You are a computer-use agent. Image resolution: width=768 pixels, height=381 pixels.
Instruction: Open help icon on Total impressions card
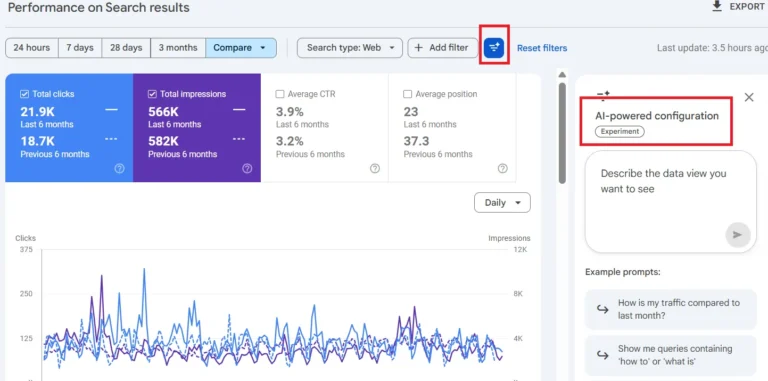pos(247,168)
